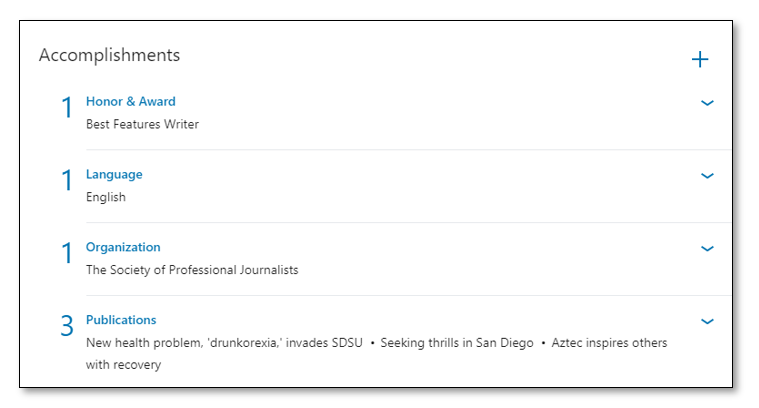Expand the Honor & Award chevron

(x=707, y=103)
